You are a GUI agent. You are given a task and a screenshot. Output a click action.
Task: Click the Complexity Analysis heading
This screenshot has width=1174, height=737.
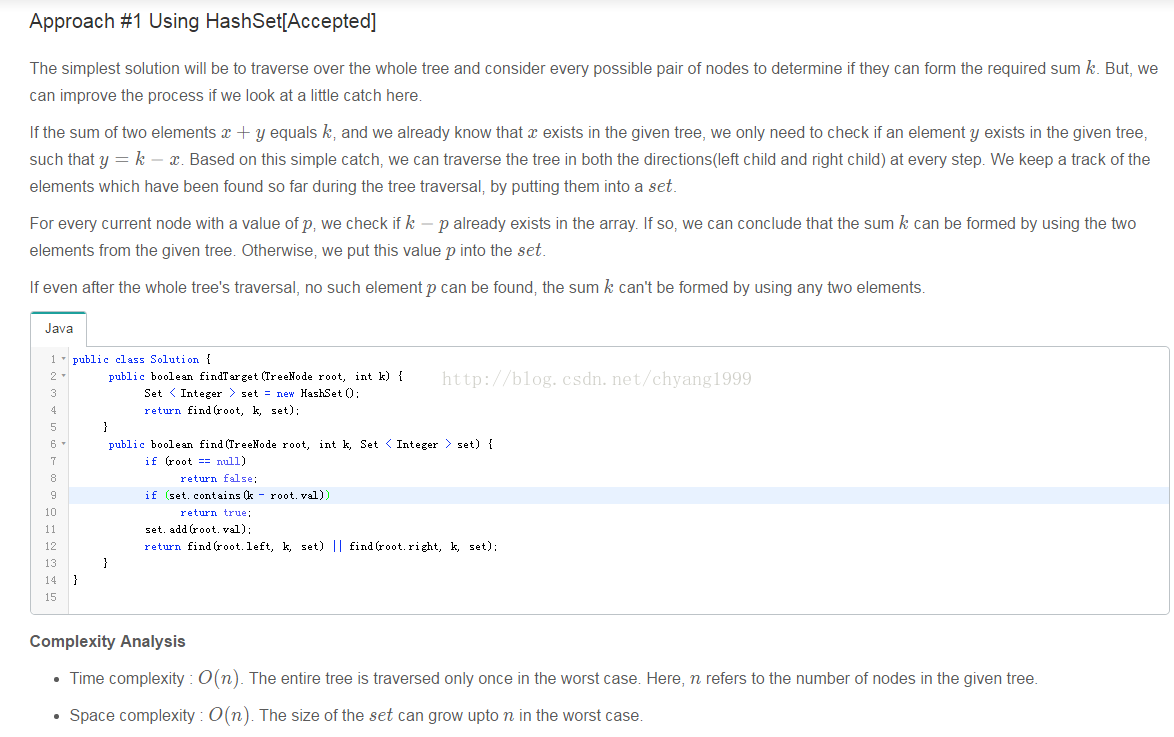coord(107,641)
